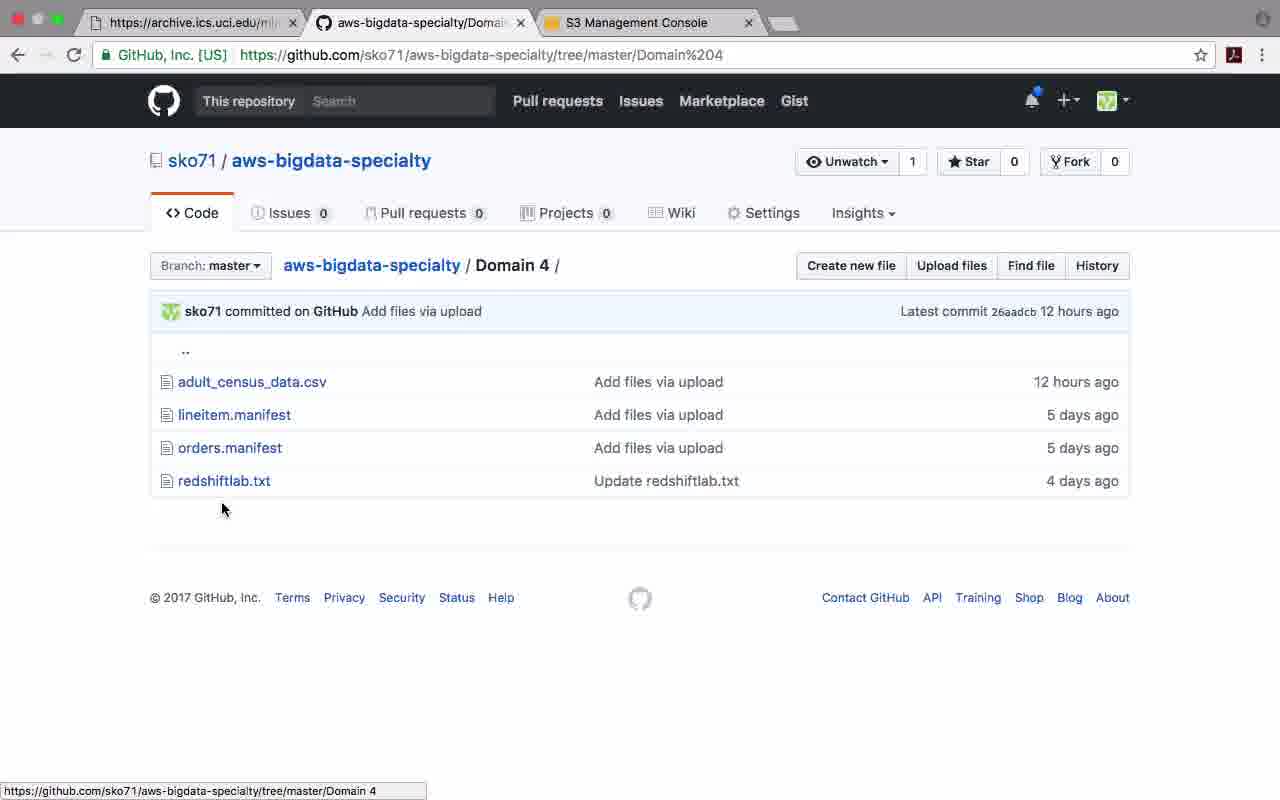This screenshot has height=800, width=1280.
Task: Open Pull requests in the top navigation
Action: [558, 101]
